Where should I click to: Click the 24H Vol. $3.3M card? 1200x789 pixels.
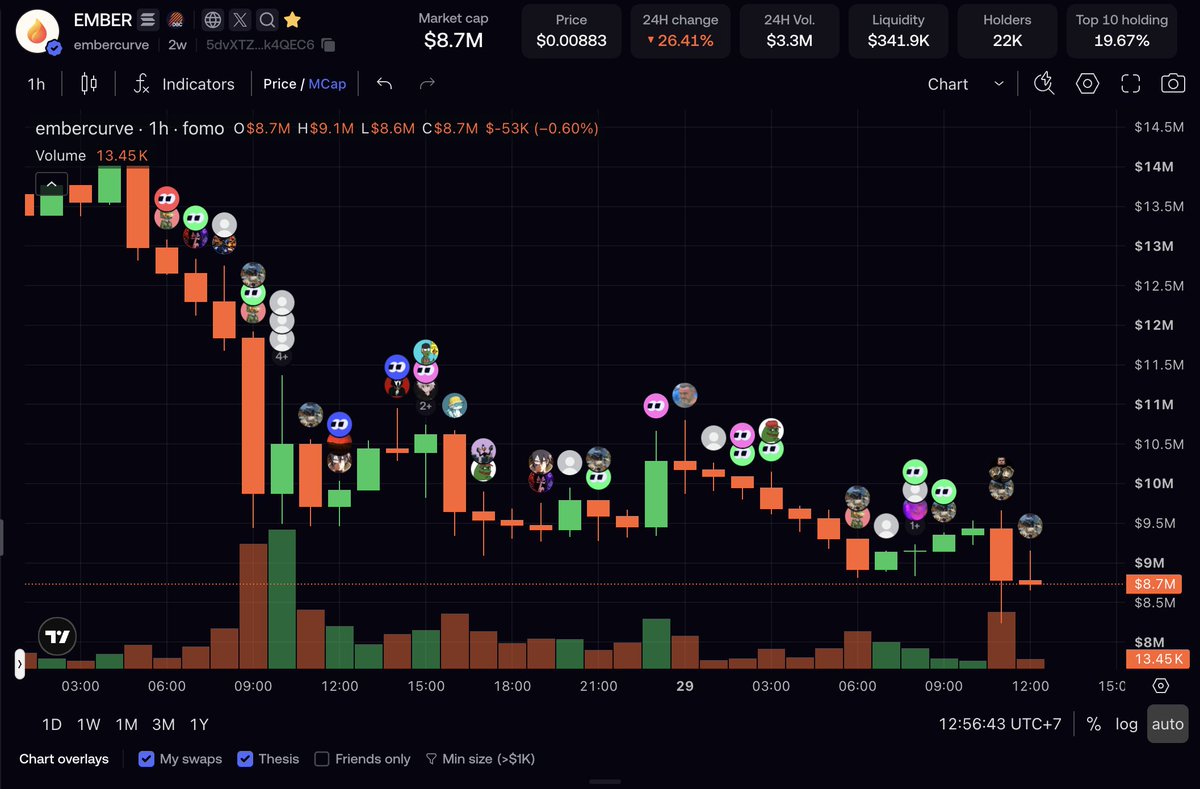coord(789,30)
